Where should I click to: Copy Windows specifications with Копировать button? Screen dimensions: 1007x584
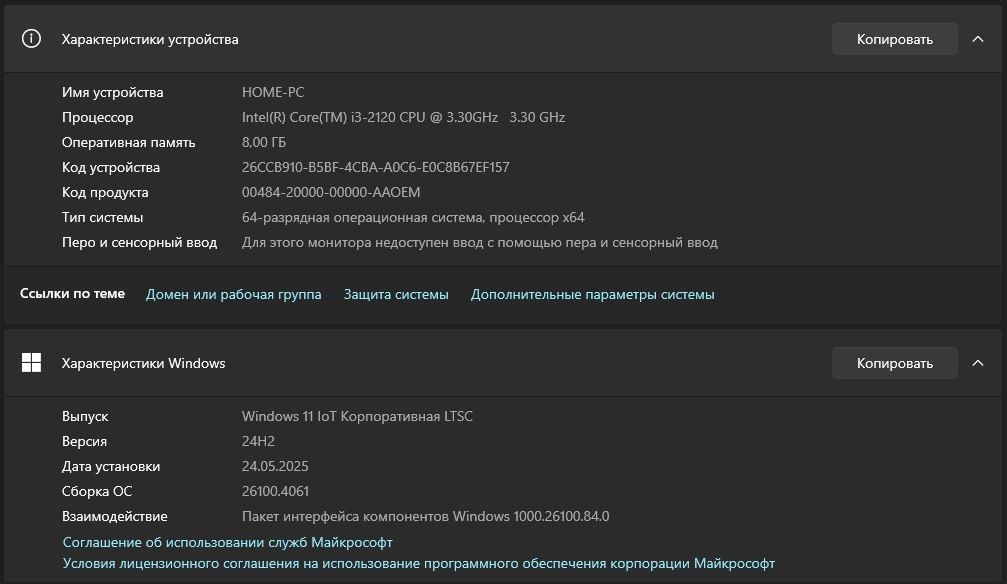pyautogui.click(x=895, y=363)
